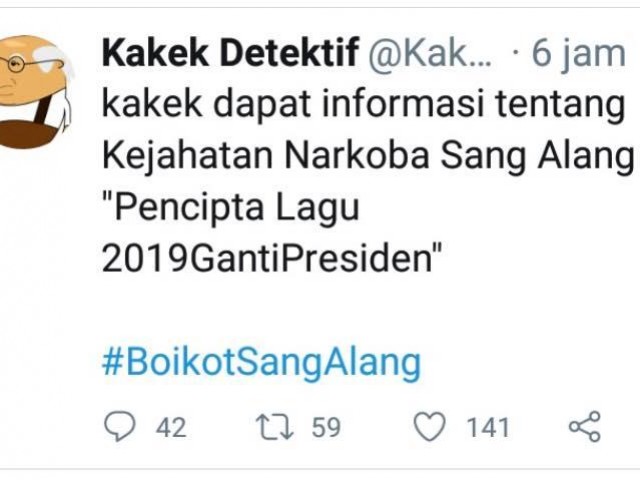Click the Kakek Detektif display name
The height and width of the screenshot is (480, 640).
[x=230, y=54]
